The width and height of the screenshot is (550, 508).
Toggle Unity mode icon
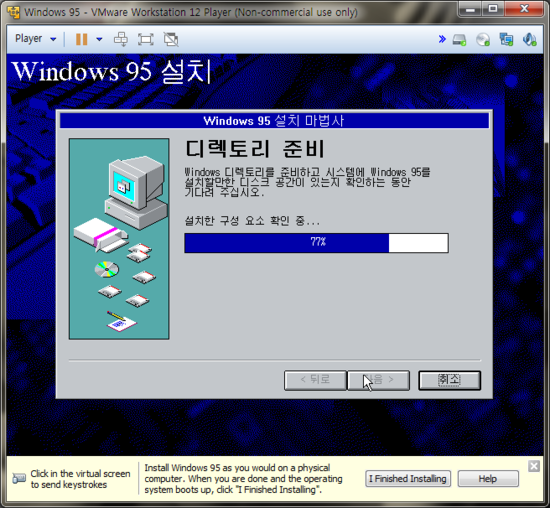click(171, 39)
